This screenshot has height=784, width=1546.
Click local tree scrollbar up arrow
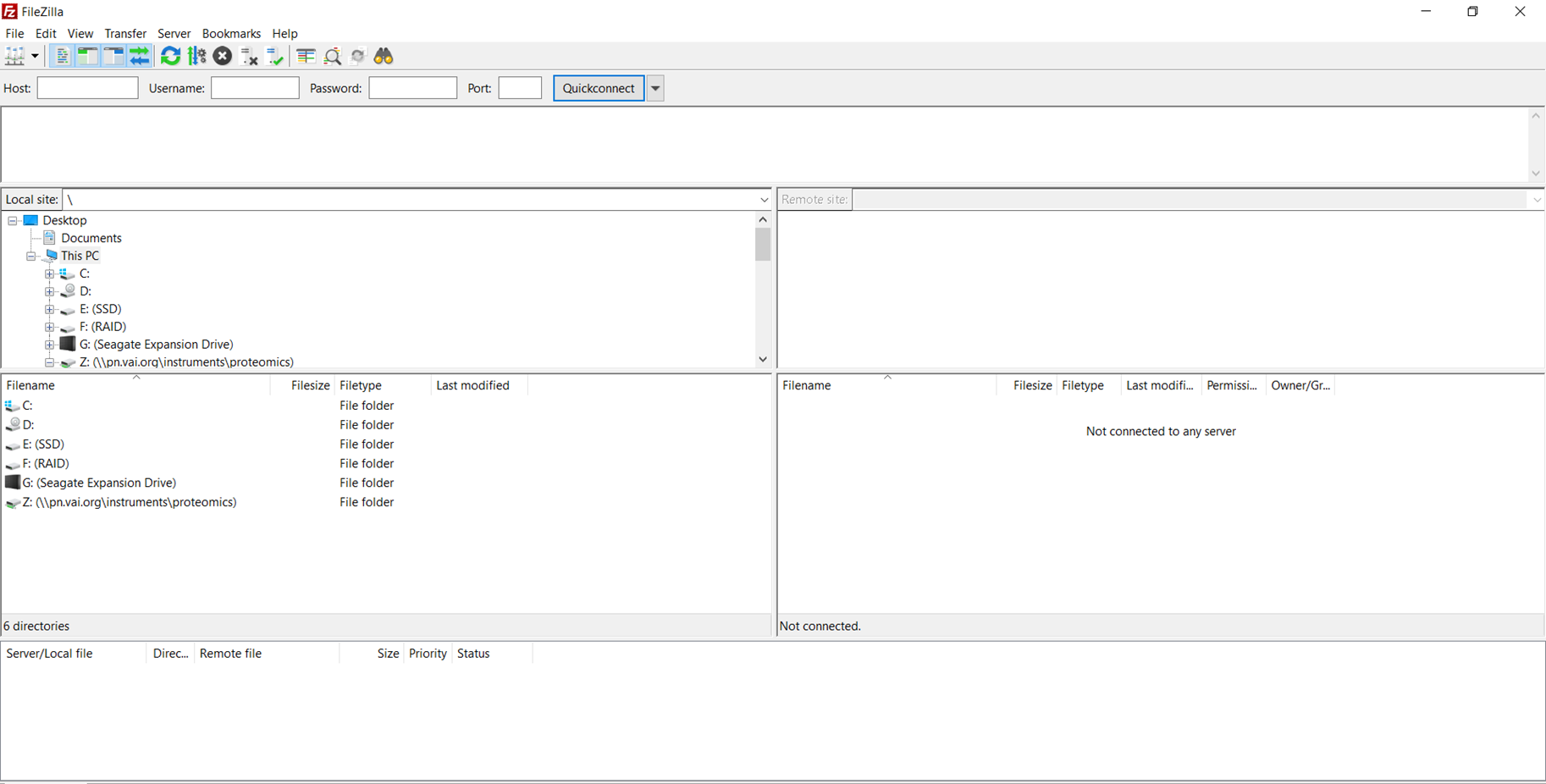[763, 219]
